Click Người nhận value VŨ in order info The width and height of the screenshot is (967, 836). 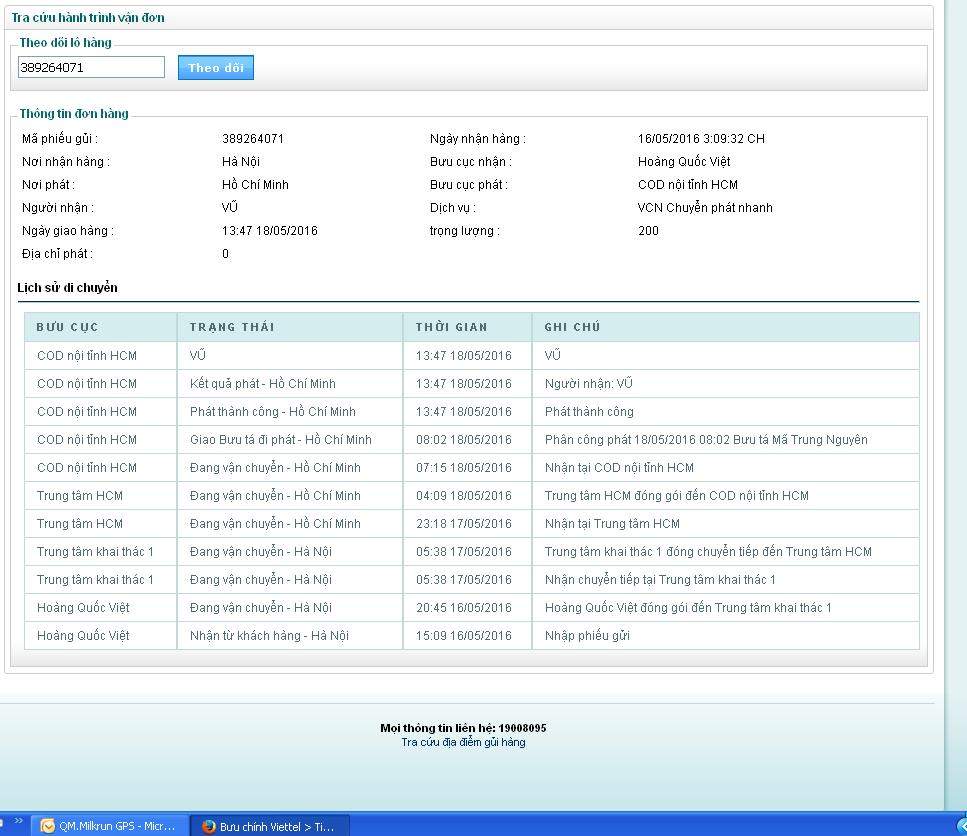pyautogui.click(x=229, y=207)
